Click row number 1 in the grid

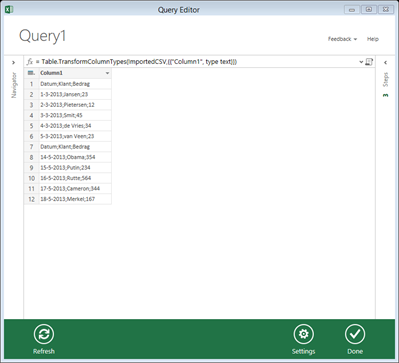click(31, 84)
